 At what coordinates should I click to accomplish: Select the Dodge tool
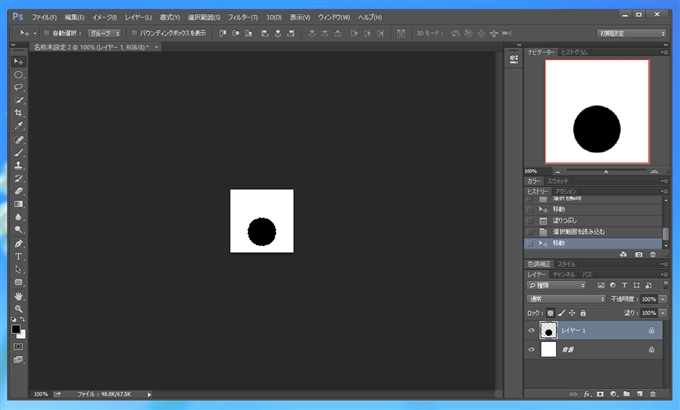[18, 230]
